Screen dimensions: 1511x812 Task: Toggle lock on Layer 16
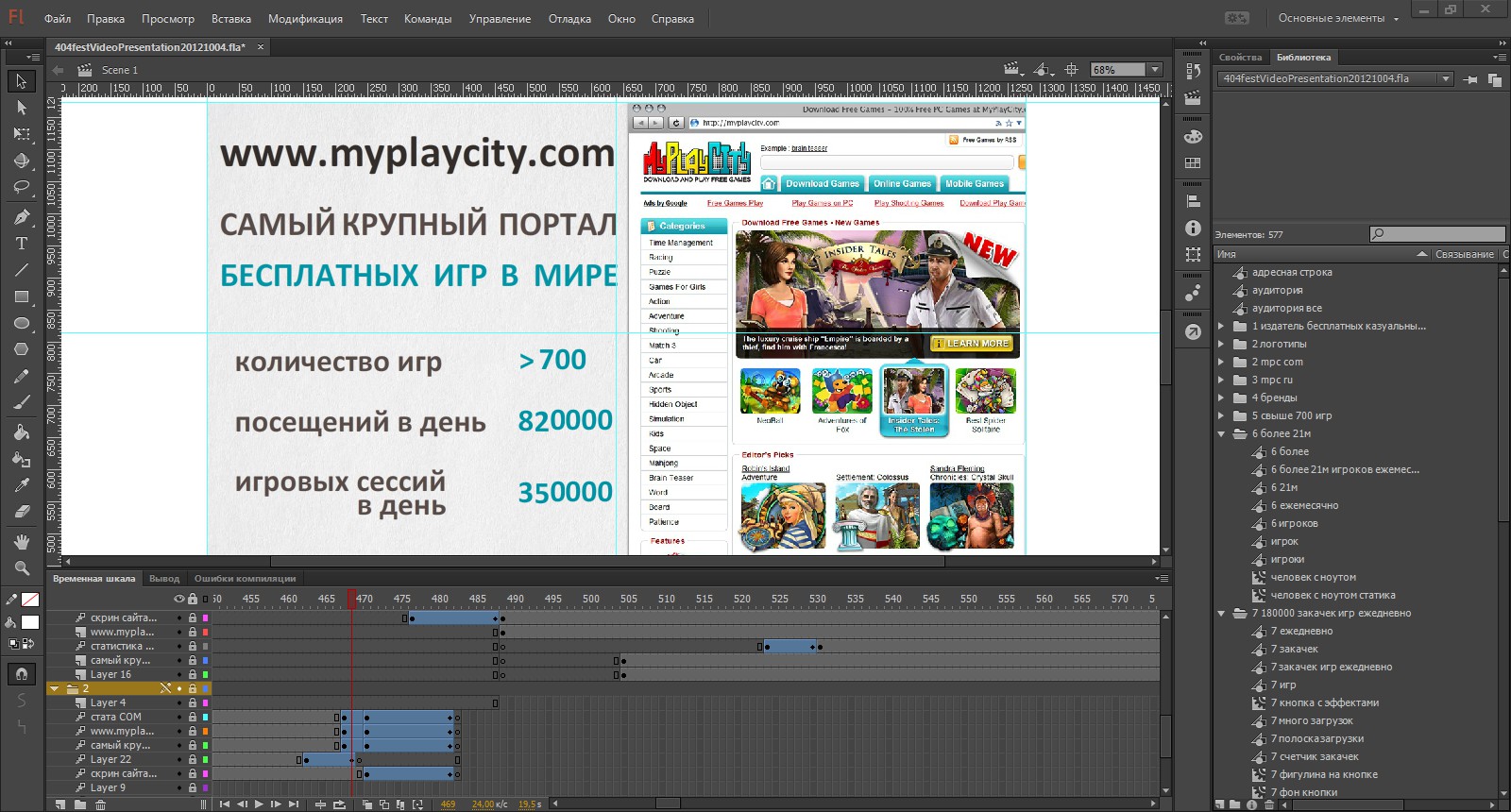[x=193, y=674]
